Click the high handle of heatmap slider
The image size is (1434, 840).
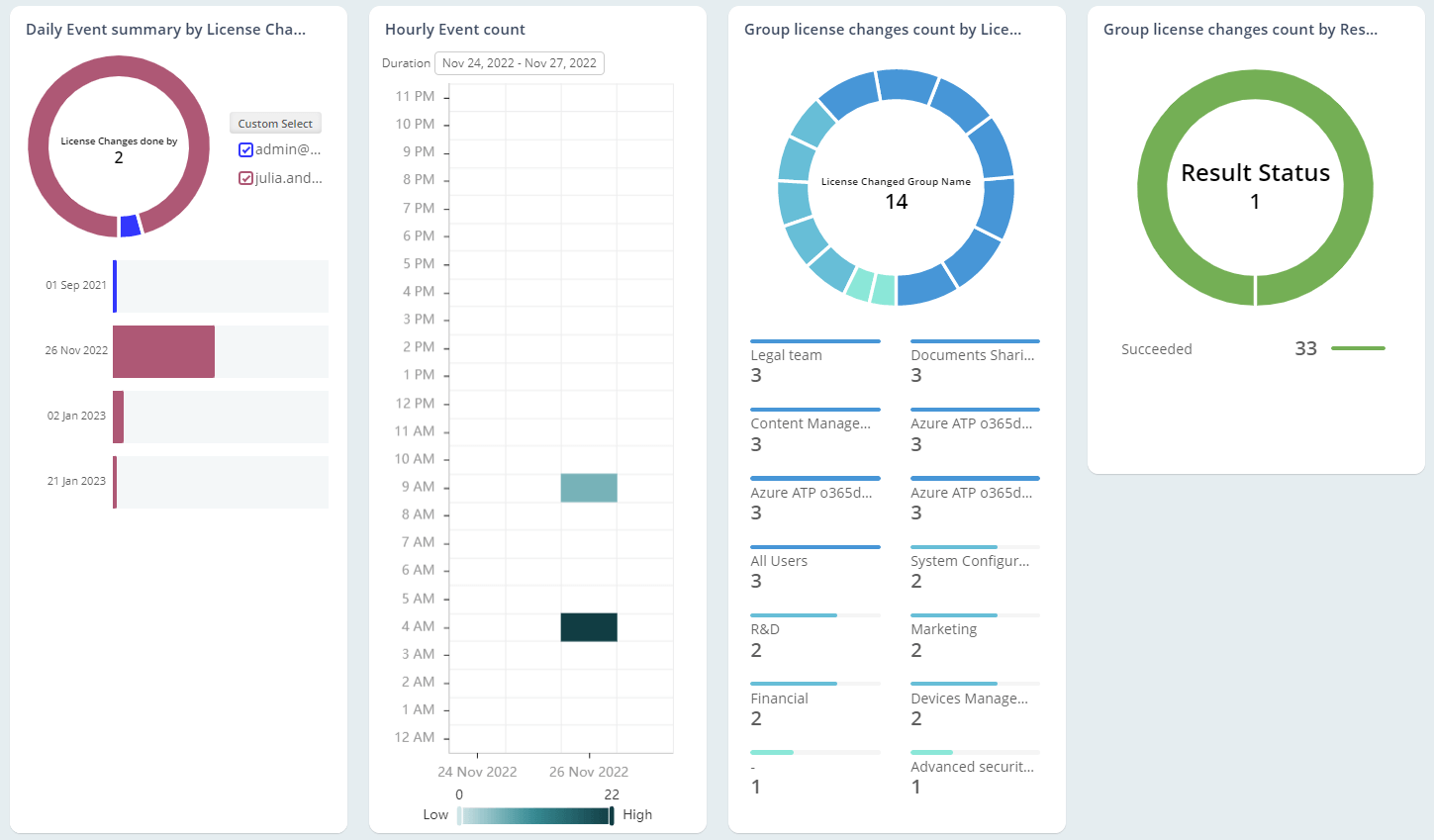612,815
